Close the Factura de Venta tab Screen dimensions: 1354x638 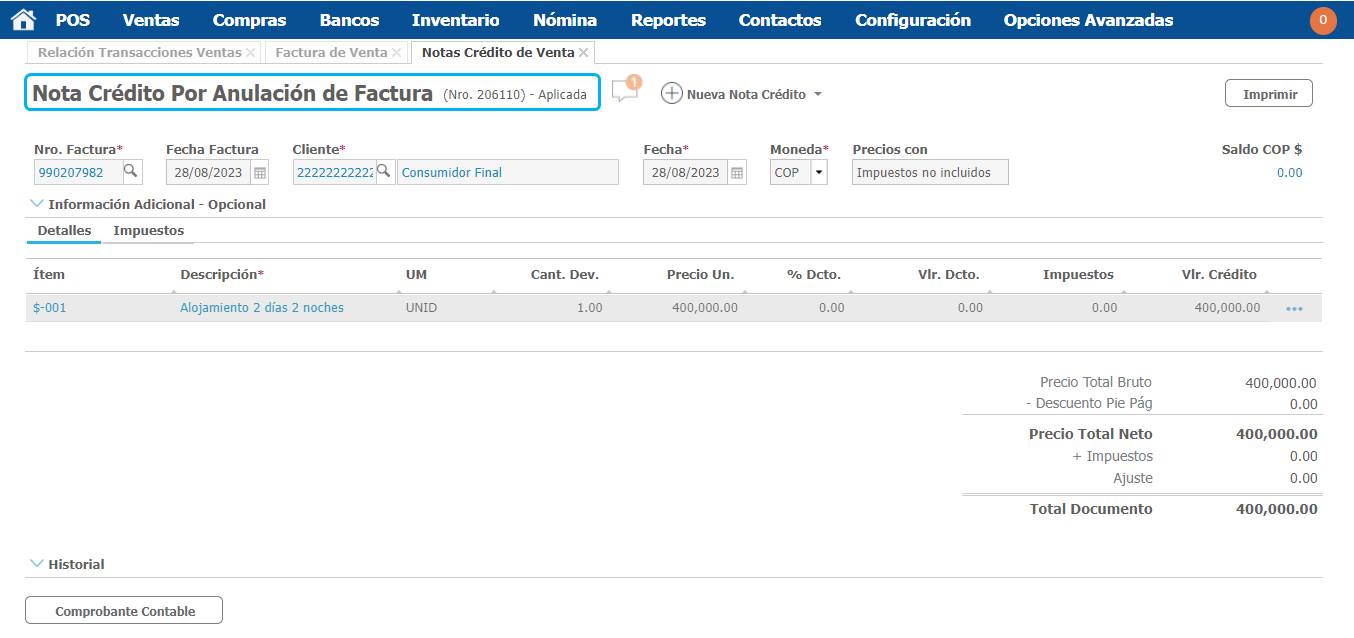[397, 53]
